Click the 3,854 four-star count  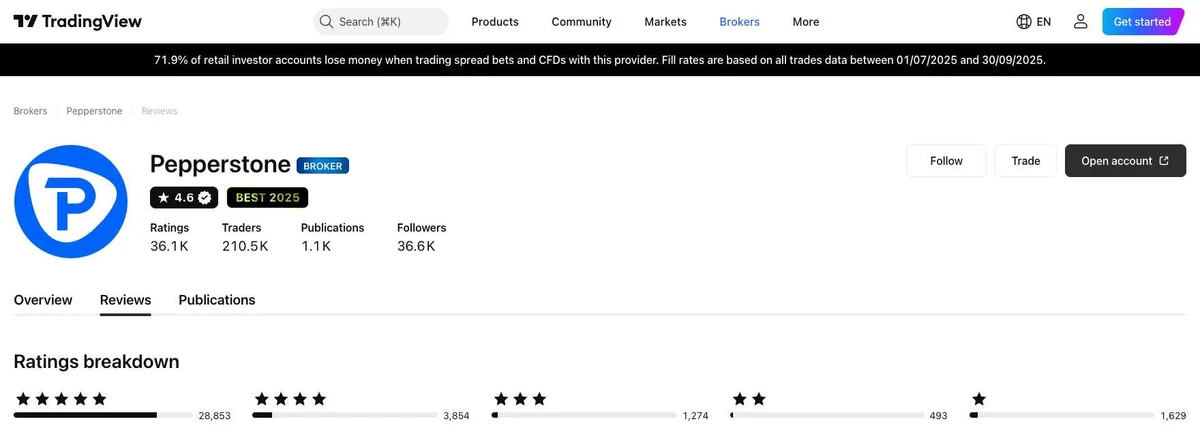point(456,415)
